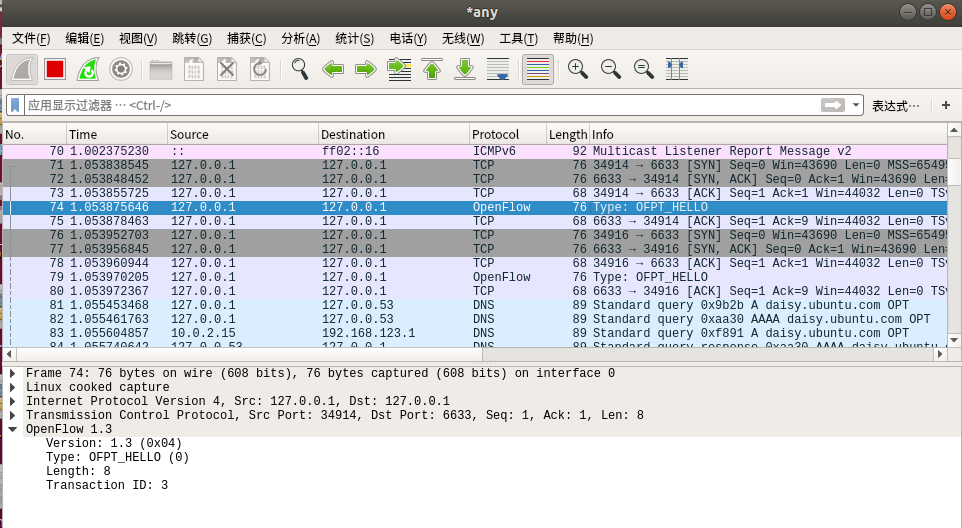This screenshot has width=962, height=528.
Task: Expand Internet Protocol Version 4 section
Action: click(12, 402)
